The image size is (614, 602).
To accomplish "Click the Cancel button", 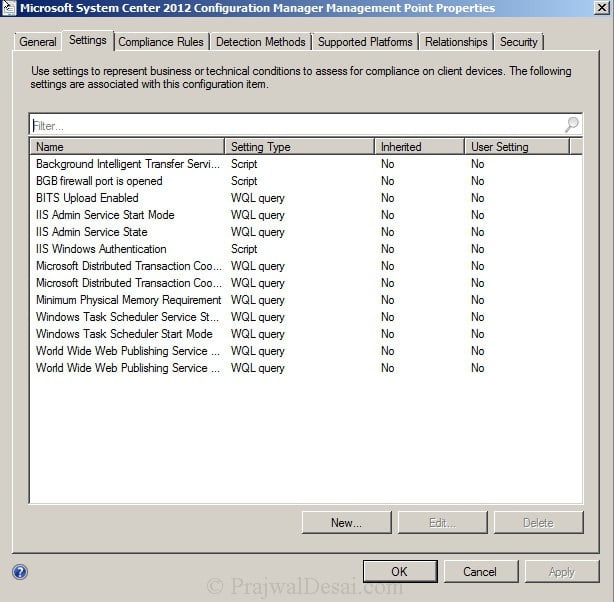I will [480, 571].
